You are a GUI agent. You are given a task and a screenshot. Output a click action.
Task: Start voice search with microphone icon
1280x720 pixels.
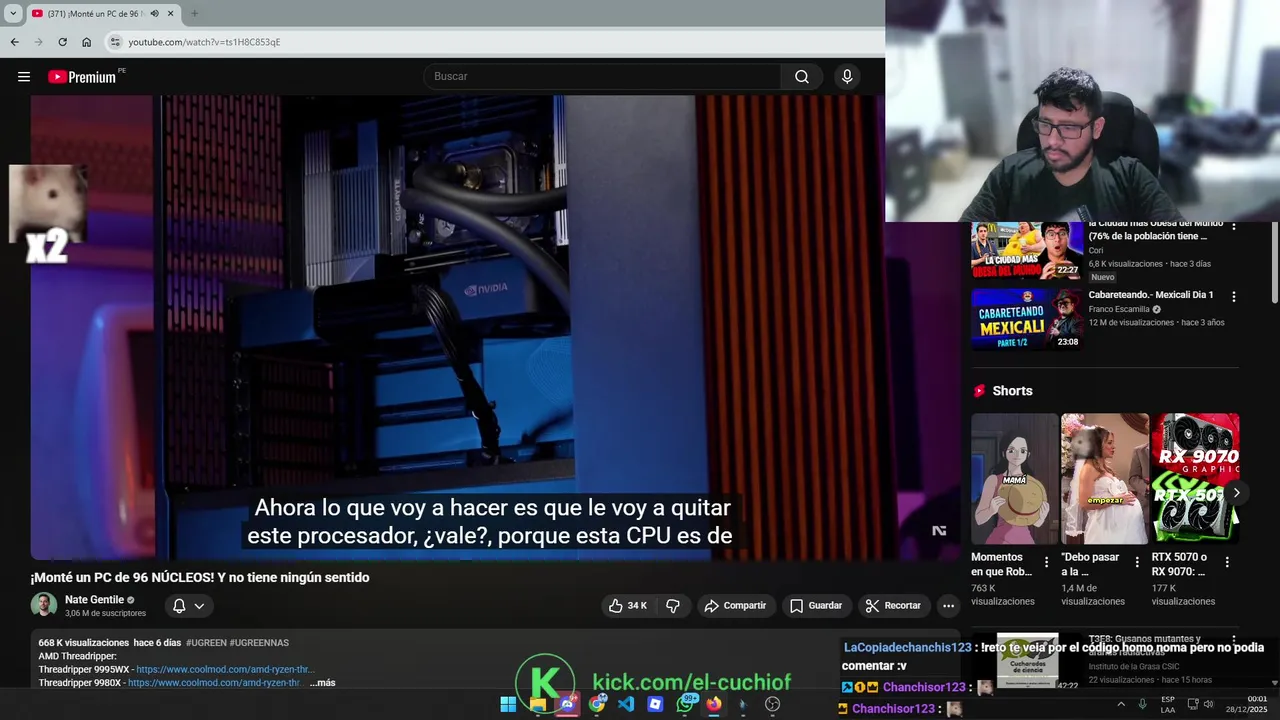pyautogui.click(x=847, y=77)
